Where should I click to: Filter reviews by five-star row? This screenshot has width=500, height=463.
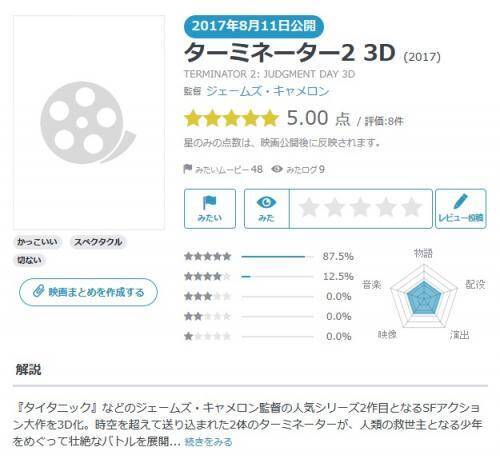[x=269, y=256]
